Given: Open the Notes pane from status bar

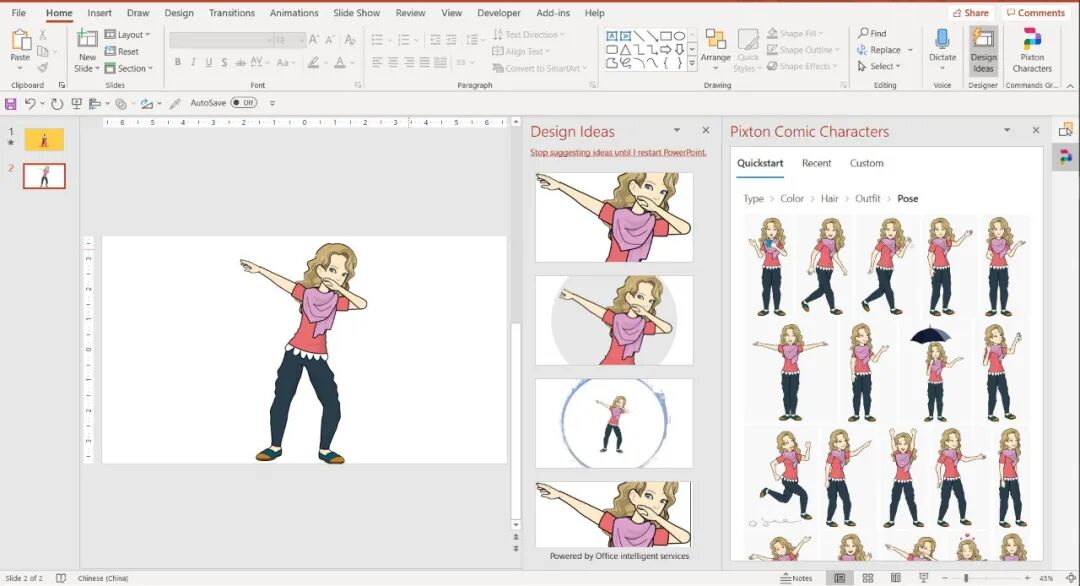Looking at the screenshot, I should tap(796, 578).
